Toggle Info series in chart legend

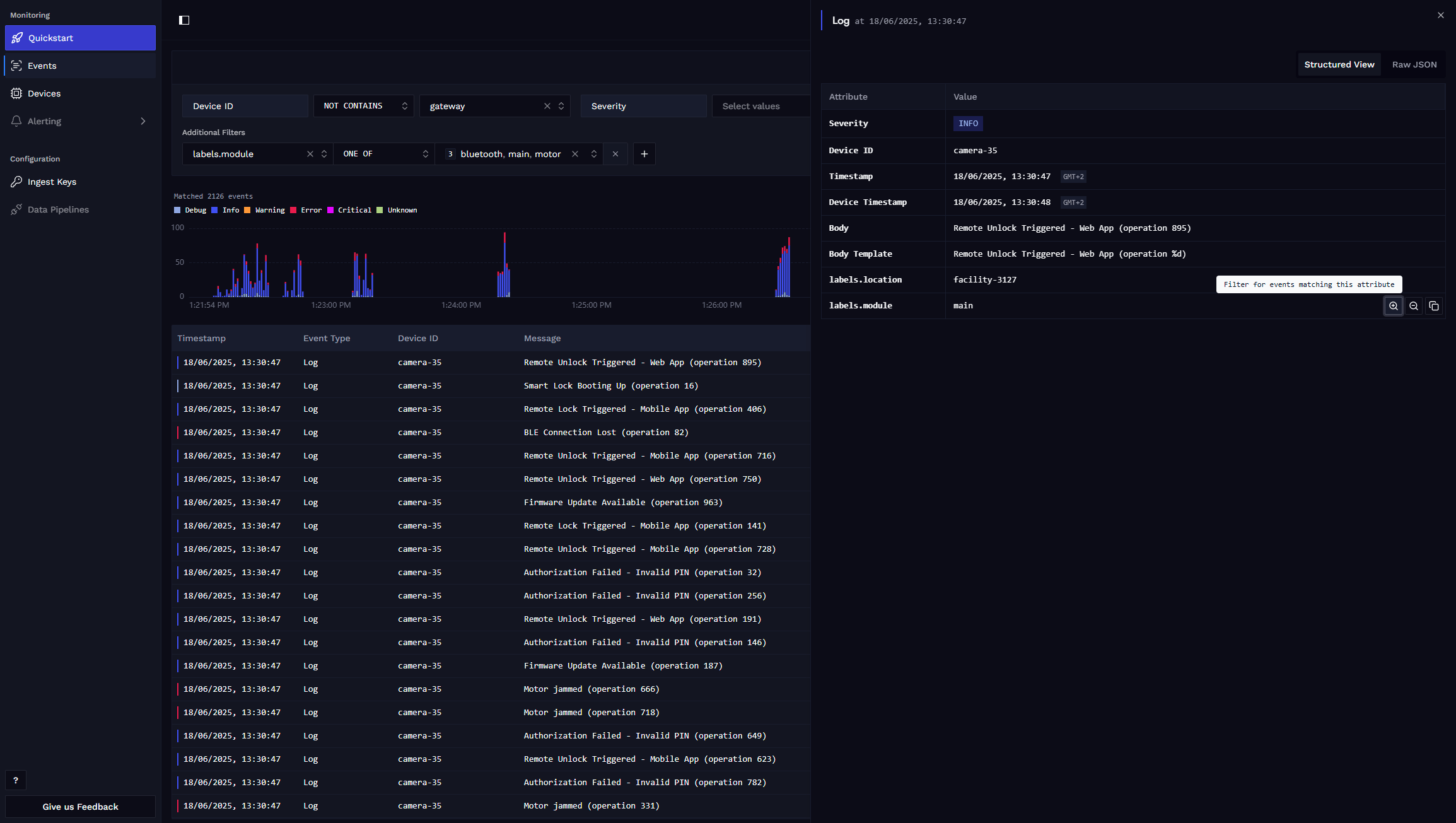pyautogui.click(x=225, y=210)
